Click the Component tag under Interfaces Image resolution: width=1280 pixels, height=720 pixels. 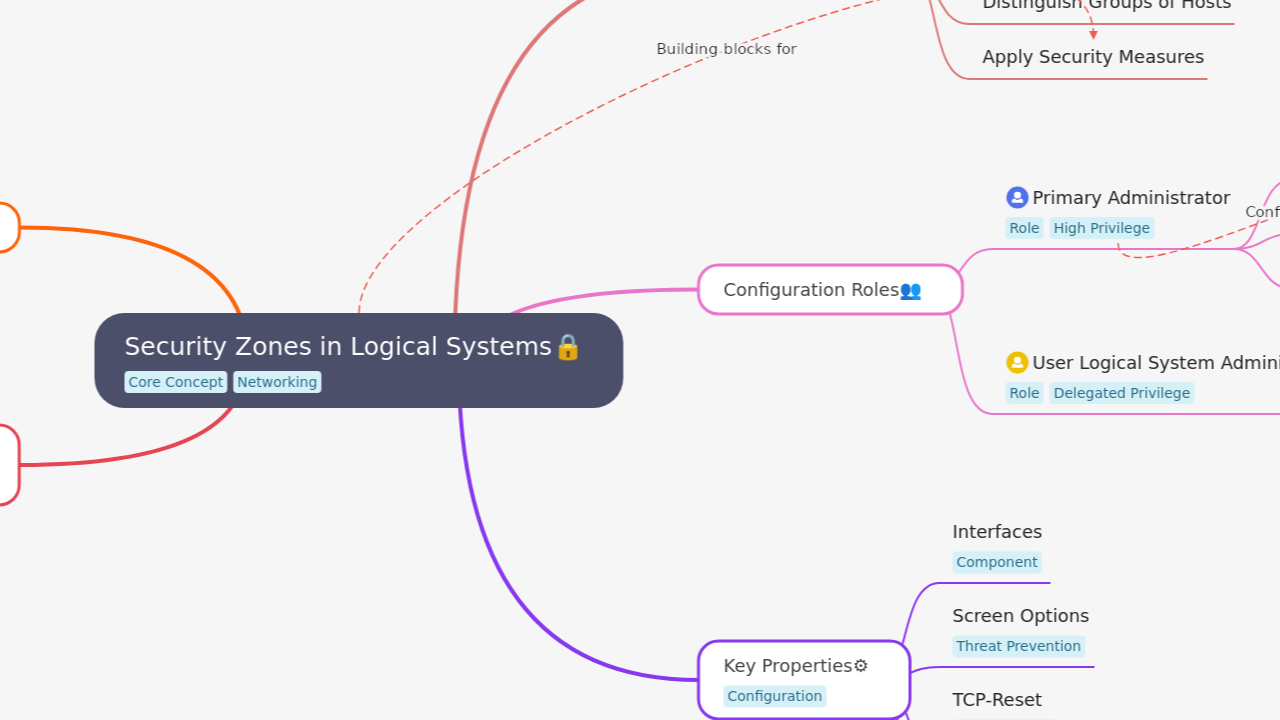997,562
